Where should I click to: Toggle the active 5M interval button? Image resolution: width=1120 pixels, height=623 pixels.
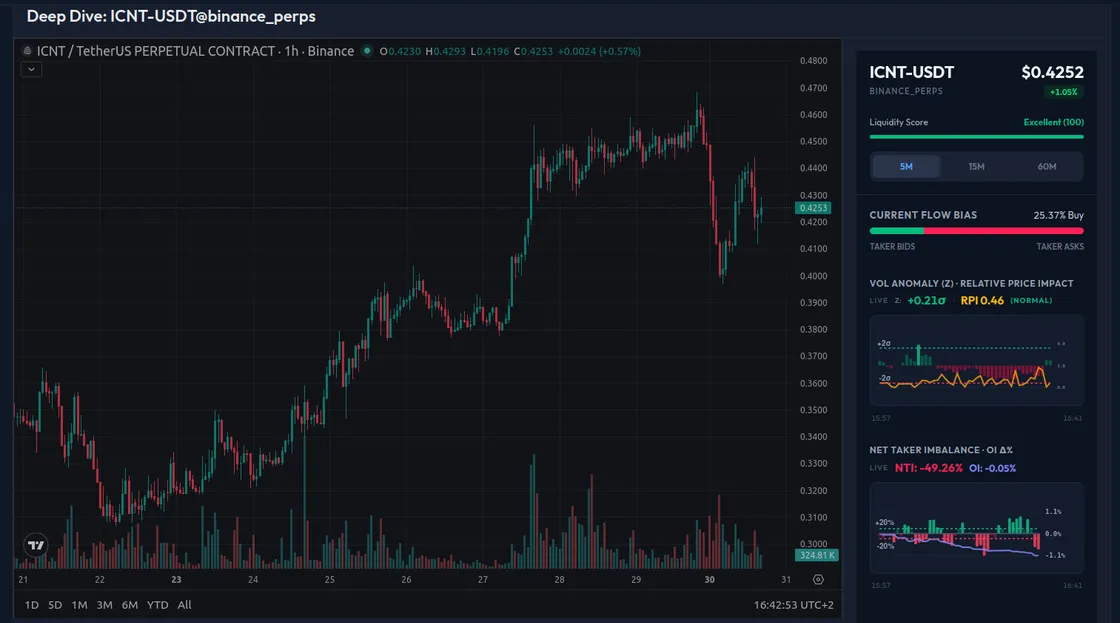tap(905, 167)
